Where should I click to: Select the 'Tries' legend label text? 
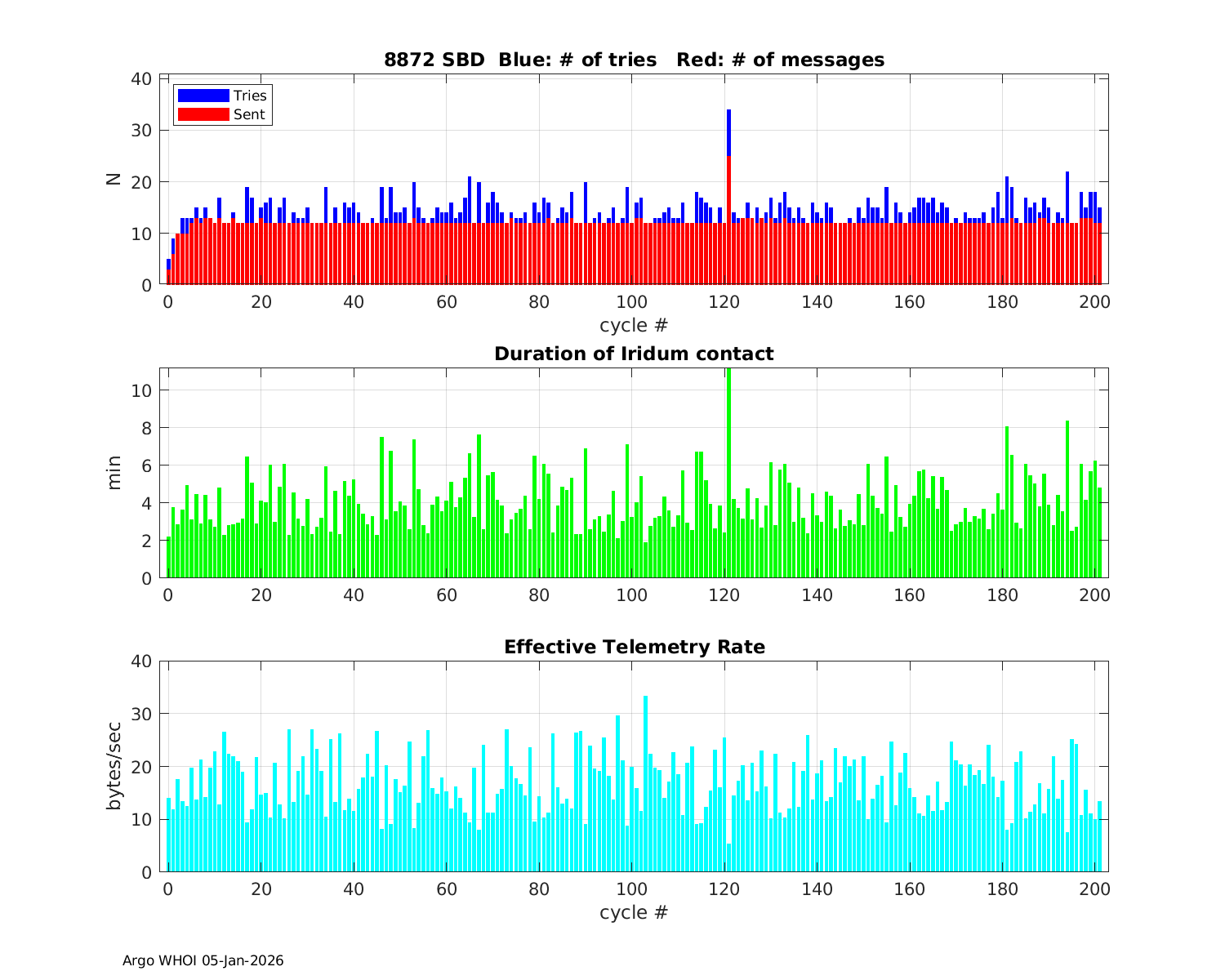click(x=250, y=96)
